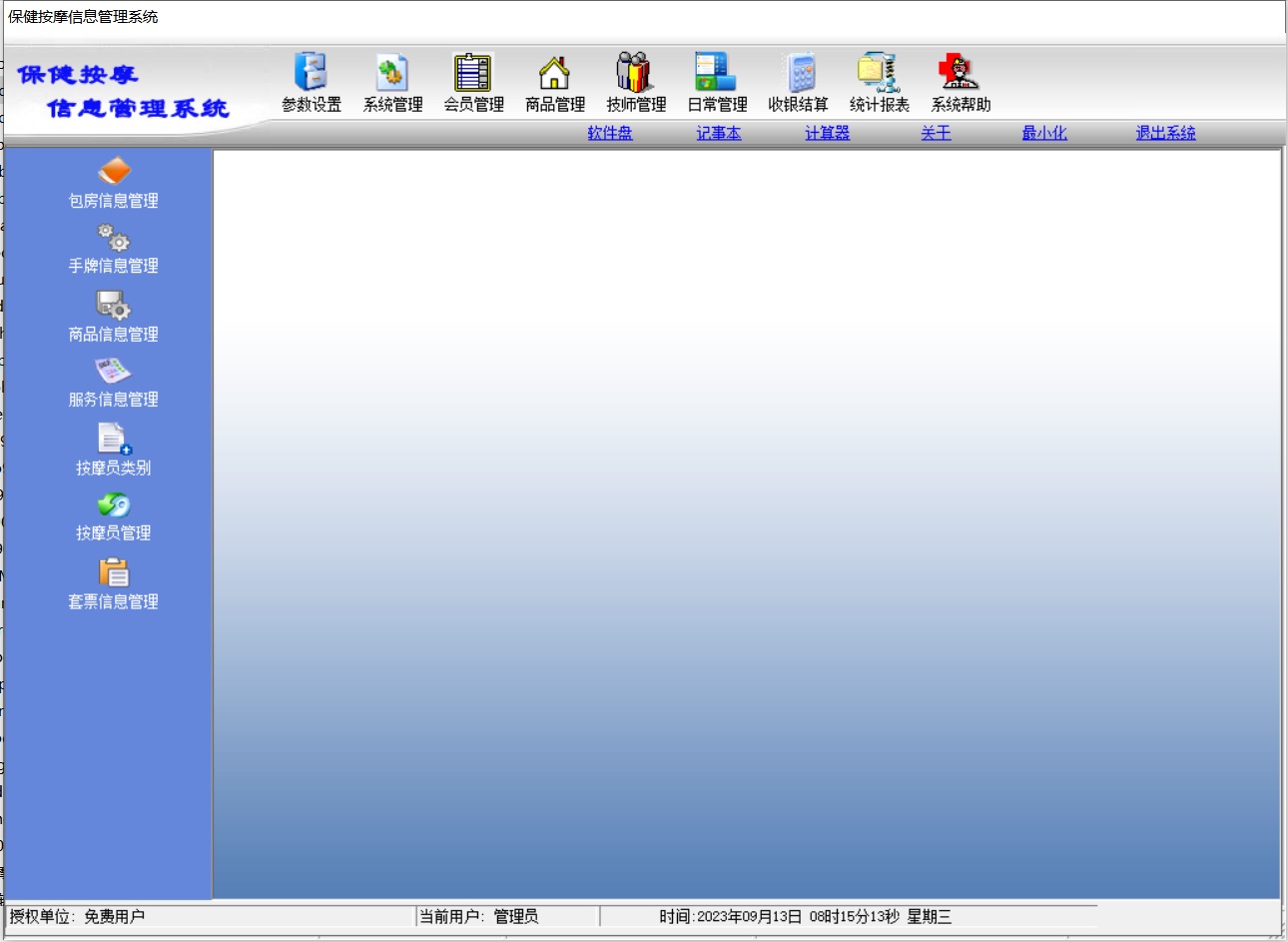Open 套票信息管理 clipboard icon
The image size is (1288, 942).
coord(114,573)
